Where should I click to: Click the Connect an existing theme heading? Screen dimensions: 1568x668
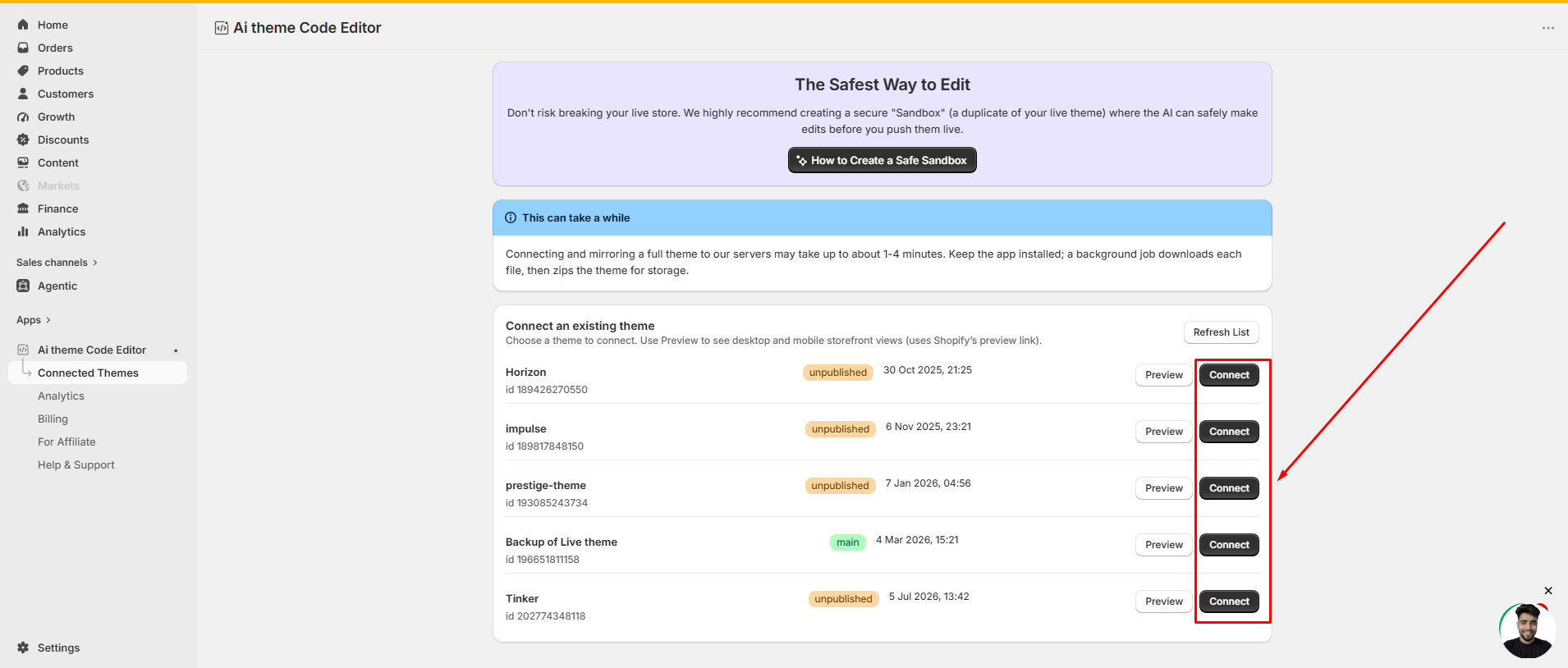coord(580,326)
